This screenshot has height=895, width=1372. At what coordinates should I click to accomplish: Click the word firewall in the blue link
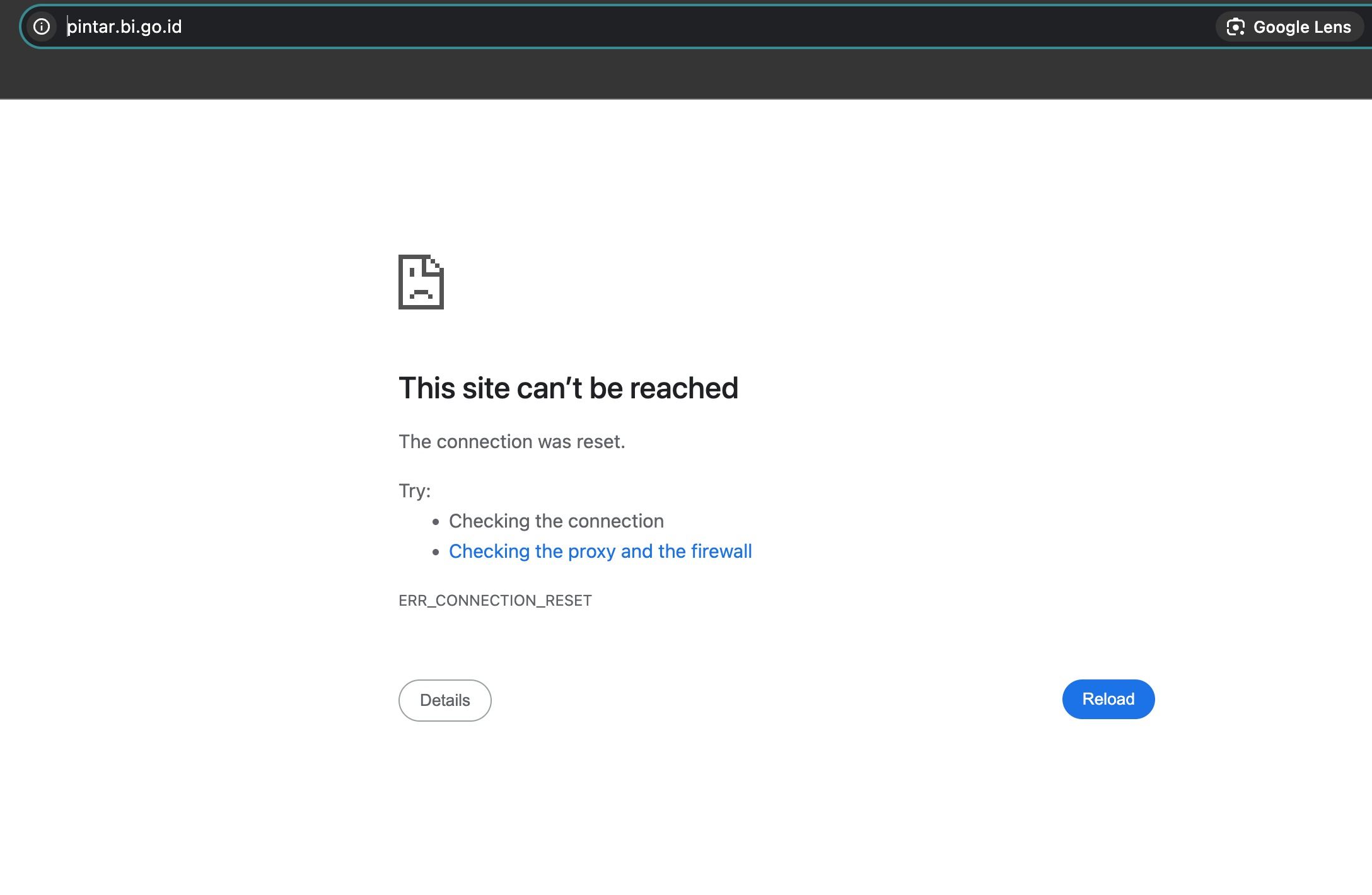point(721,551)
